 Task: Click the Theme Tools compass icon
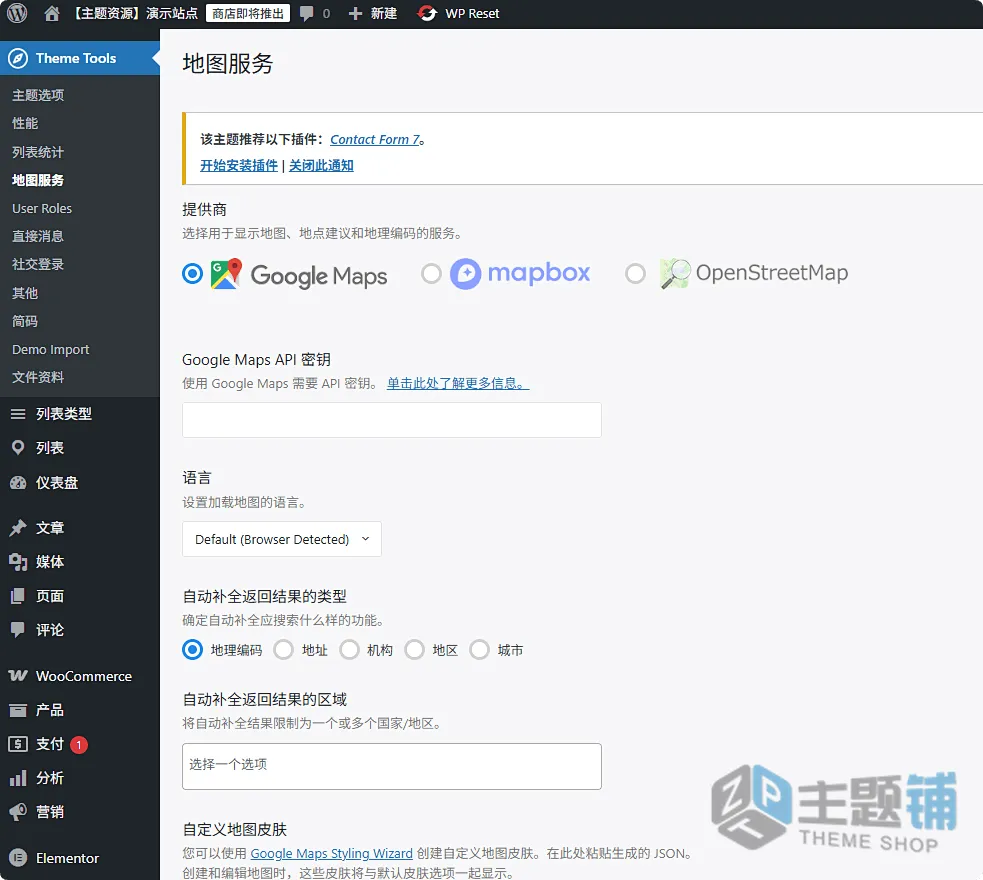18,58
